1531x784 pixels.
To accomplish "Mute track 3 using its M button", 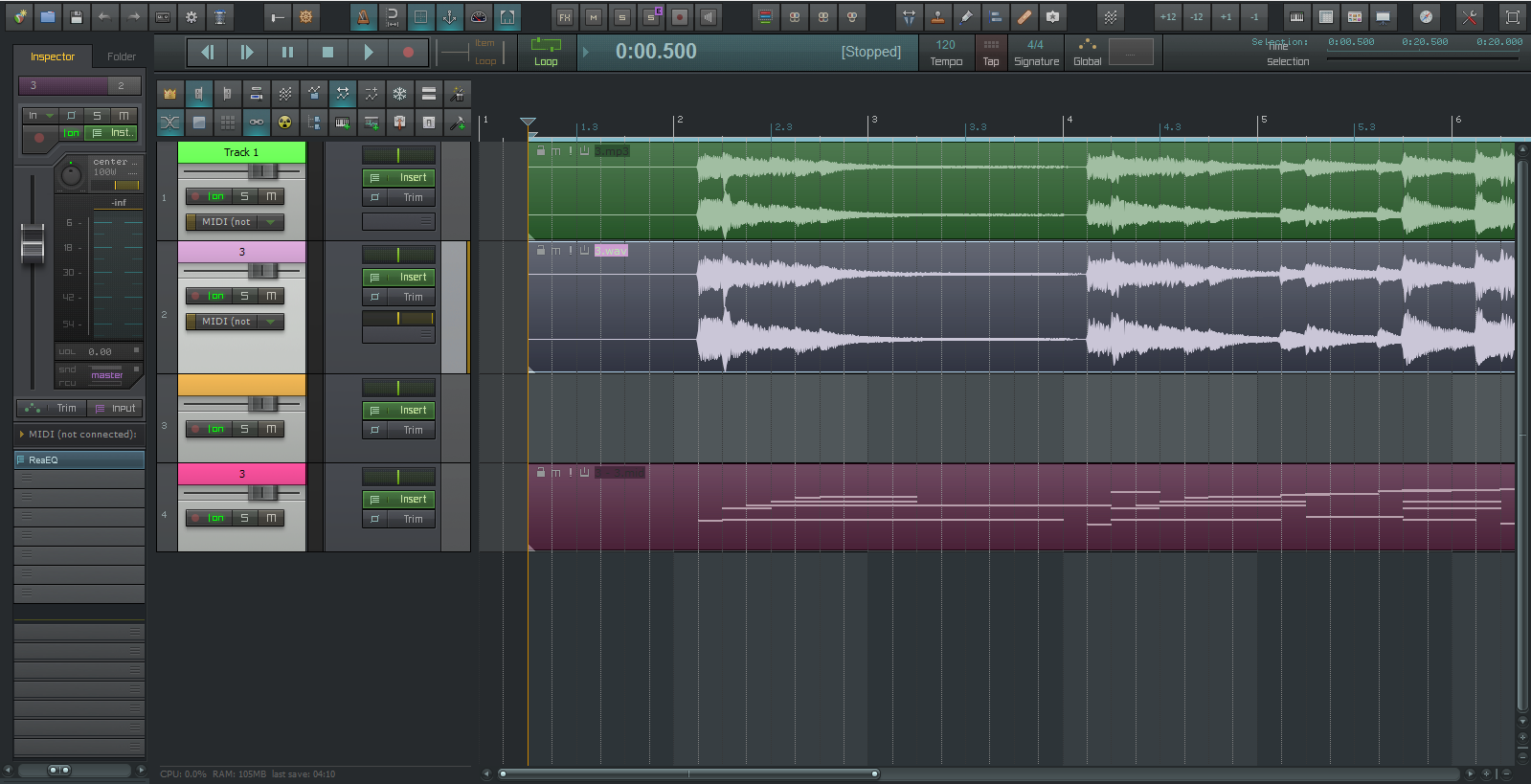I will [x=271, y=429].
